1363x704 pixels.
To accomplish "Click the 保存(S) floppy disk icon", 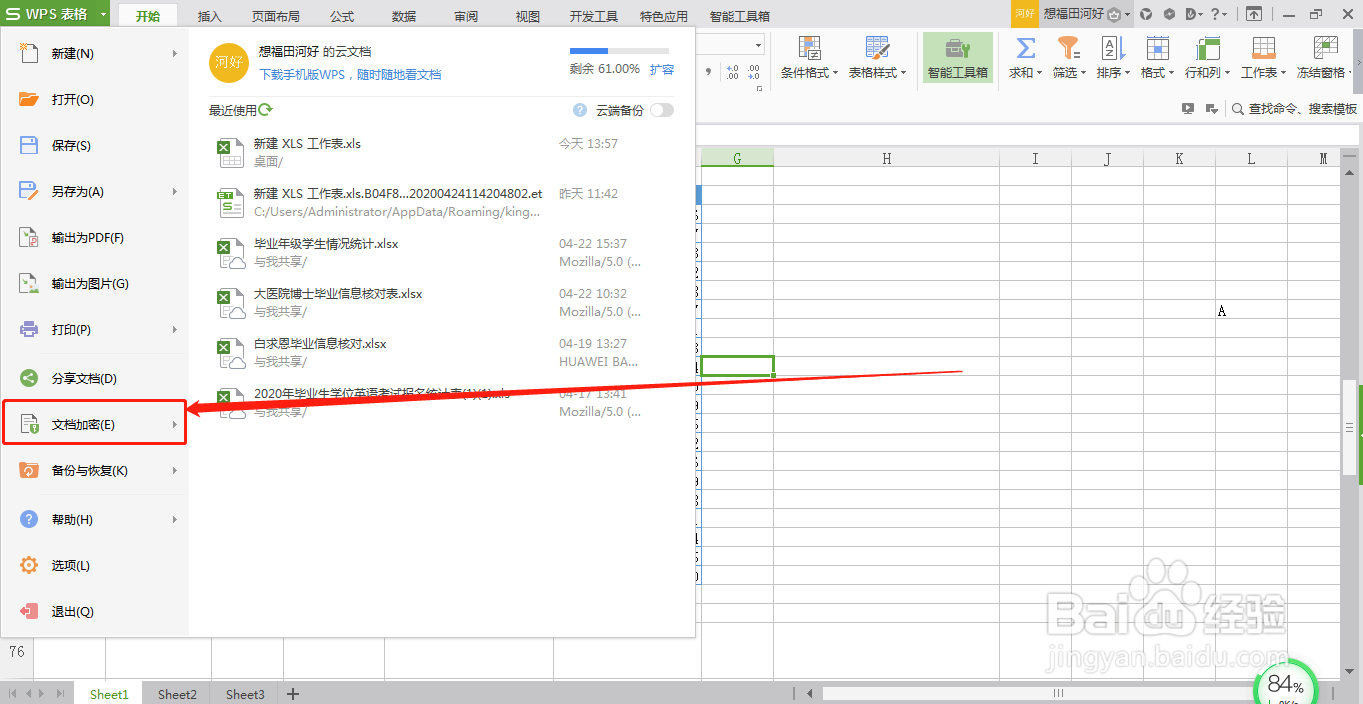I will (29, 145).
